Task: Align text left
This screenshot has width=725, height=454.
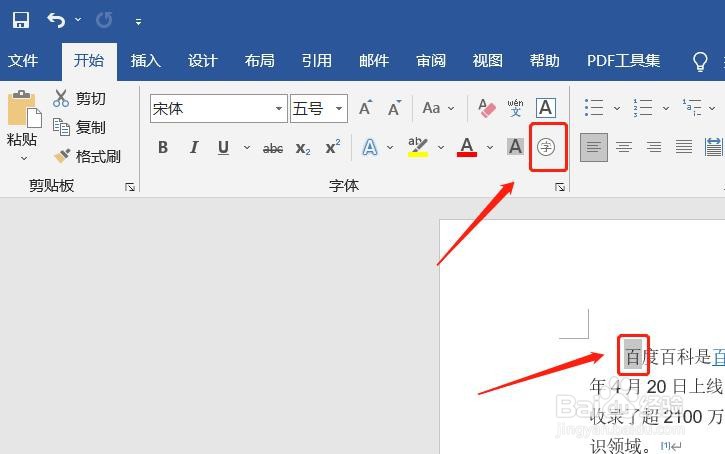Action: tap(594, 147)
